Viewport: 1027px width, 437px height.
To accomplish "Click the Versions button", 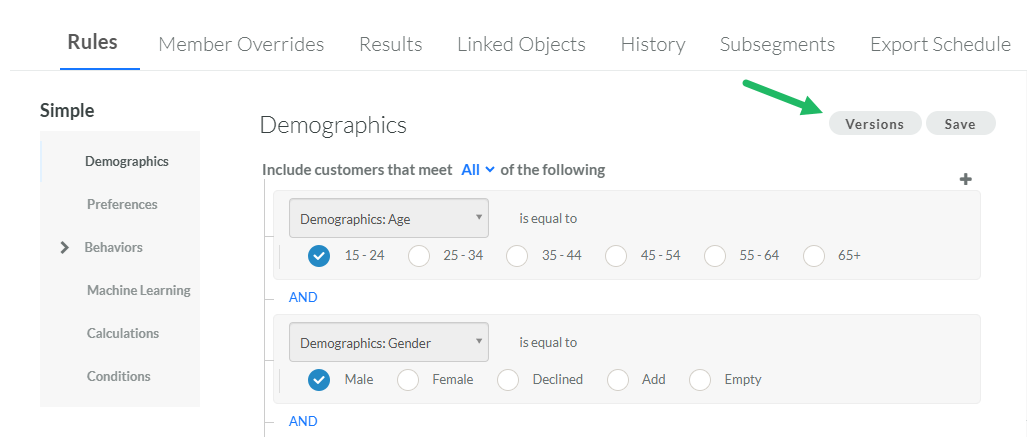I will click(x=875, y=124).
